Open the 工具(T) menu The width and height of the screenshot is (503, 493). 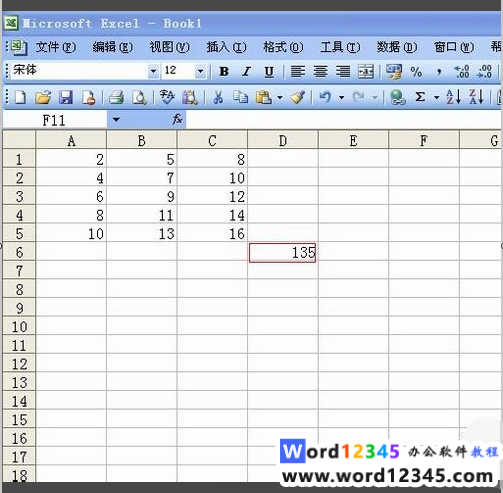click(340, 47)
